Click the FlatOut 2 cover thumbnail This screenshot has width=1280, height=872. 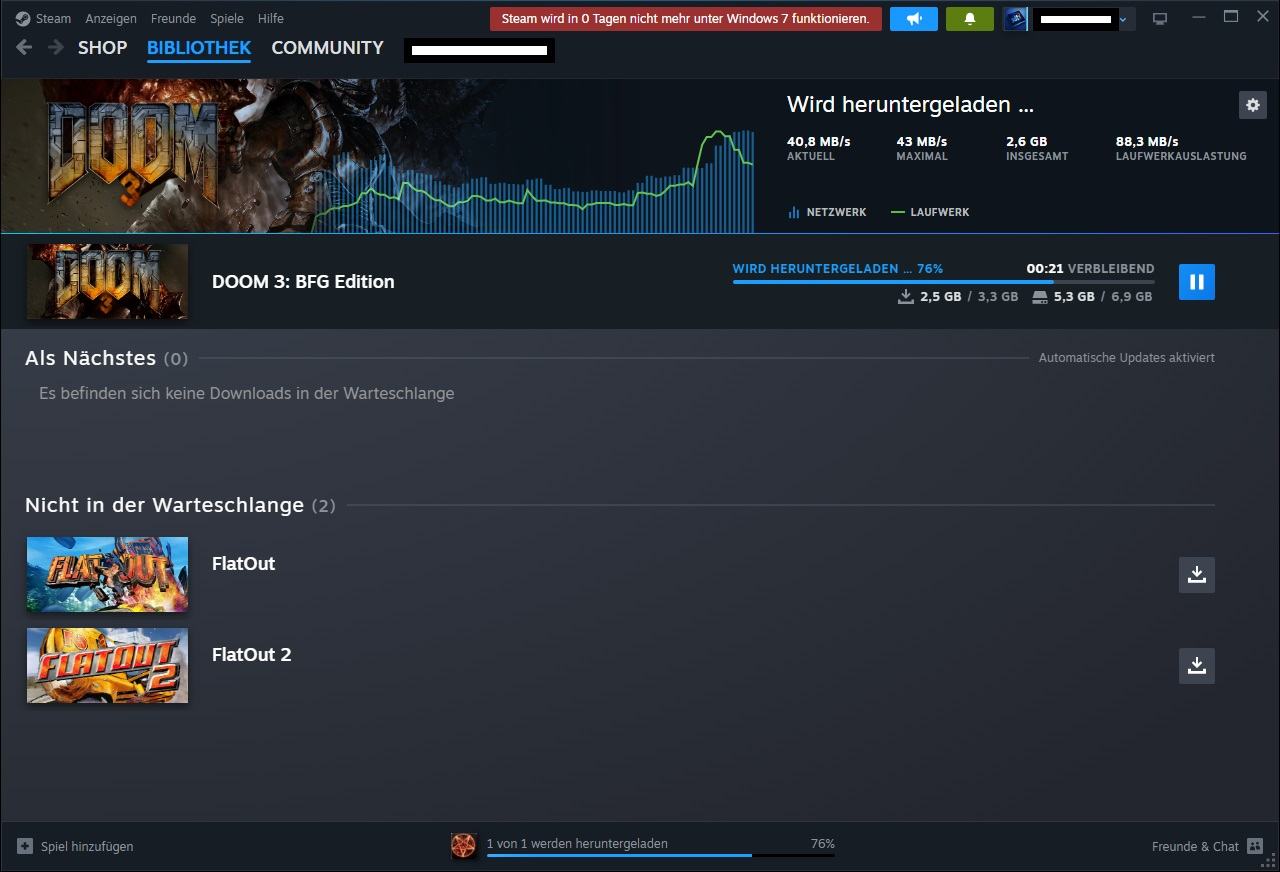[x=107, y=665]
